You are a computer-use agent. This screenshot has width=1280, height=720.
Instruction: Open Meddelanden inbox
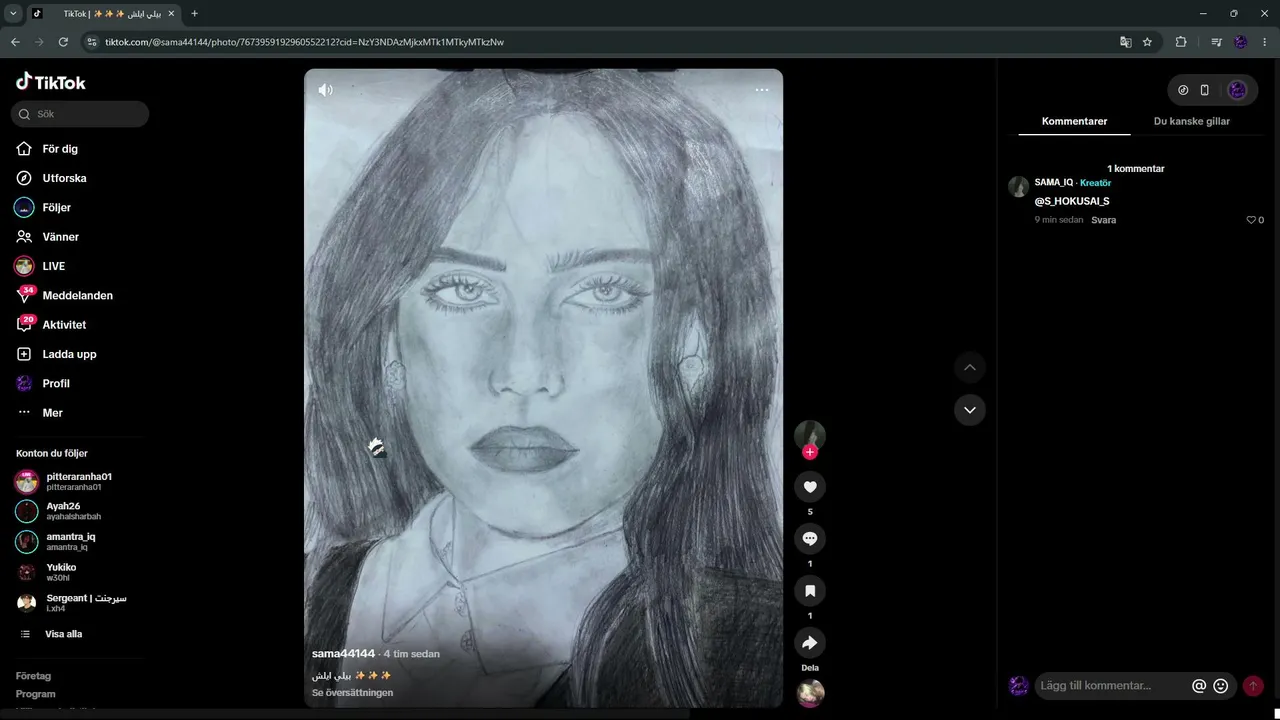[x=77, y=295]
